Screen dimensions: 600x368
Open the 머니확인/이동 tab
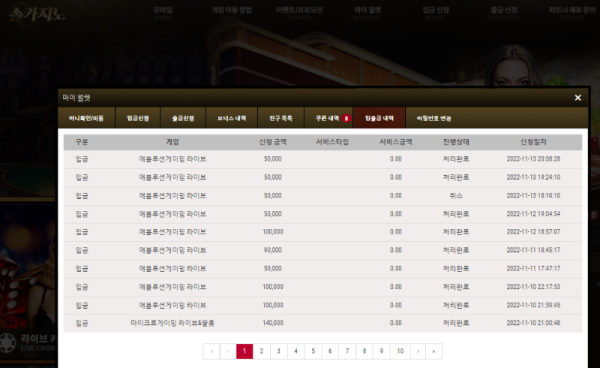[x=86, y=118]
